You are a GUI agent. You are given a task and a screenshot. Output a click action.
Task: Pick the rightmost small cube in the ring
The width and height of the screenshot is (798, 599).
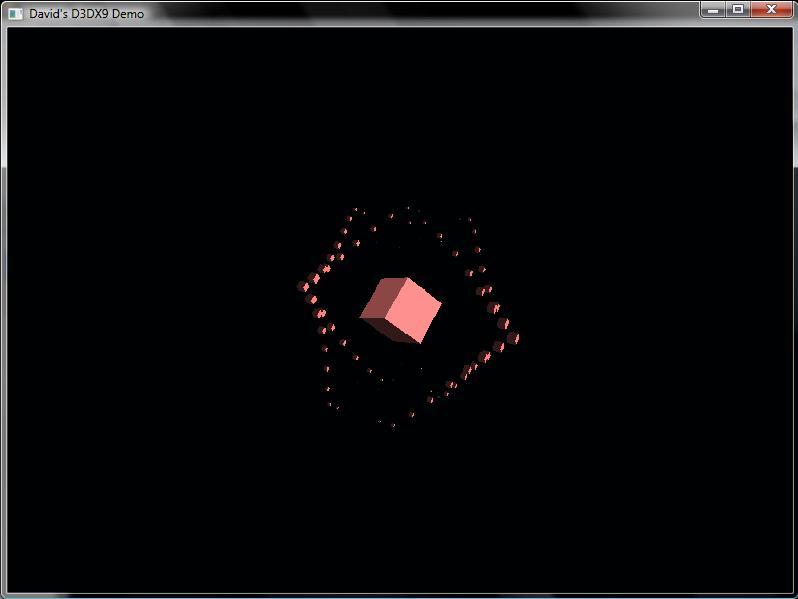pyautogui.click(x=513, y=338)
